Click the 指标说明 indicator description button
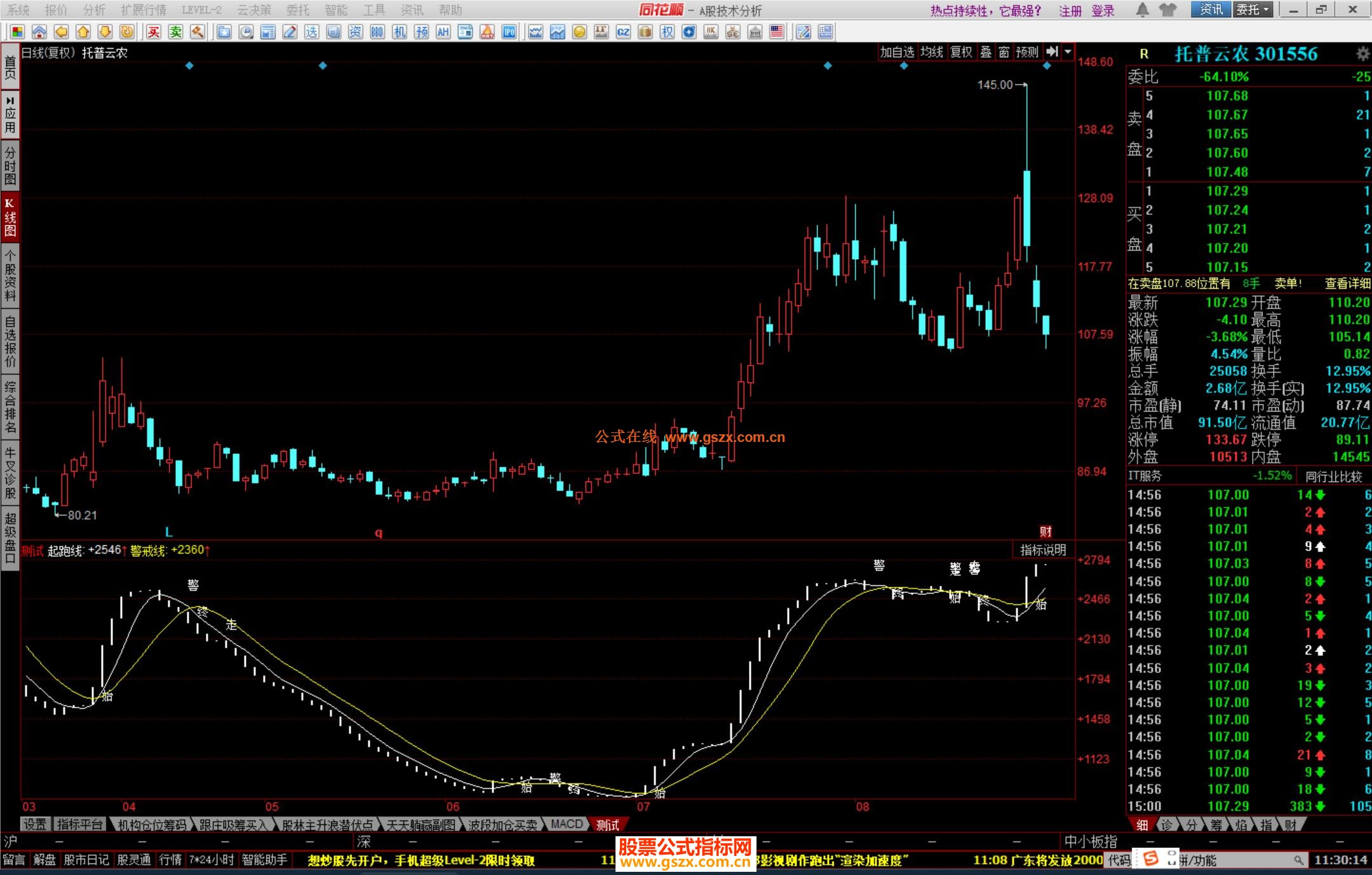This screenshot has width=1372, height=875. (1042, 550)
